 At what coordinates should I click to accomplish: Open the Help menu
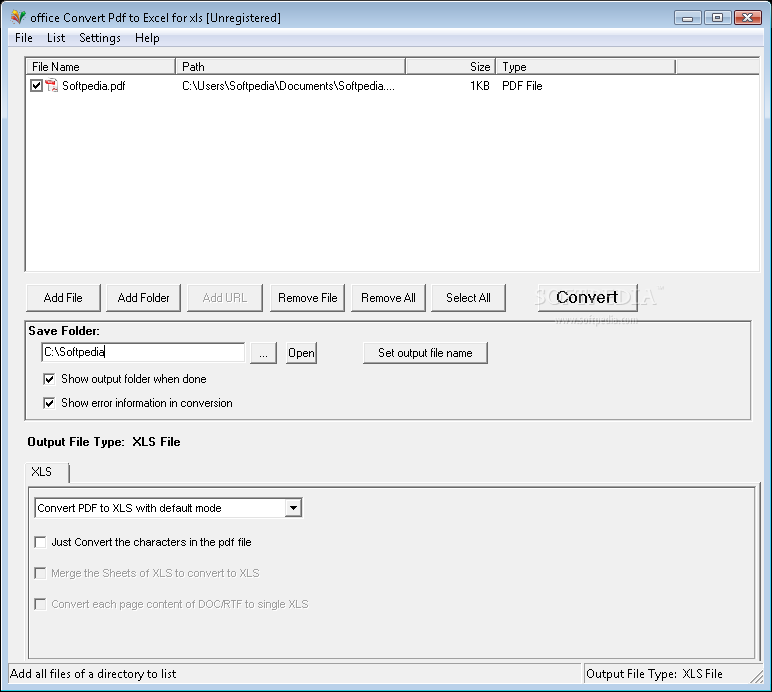[x=147, y=38]
